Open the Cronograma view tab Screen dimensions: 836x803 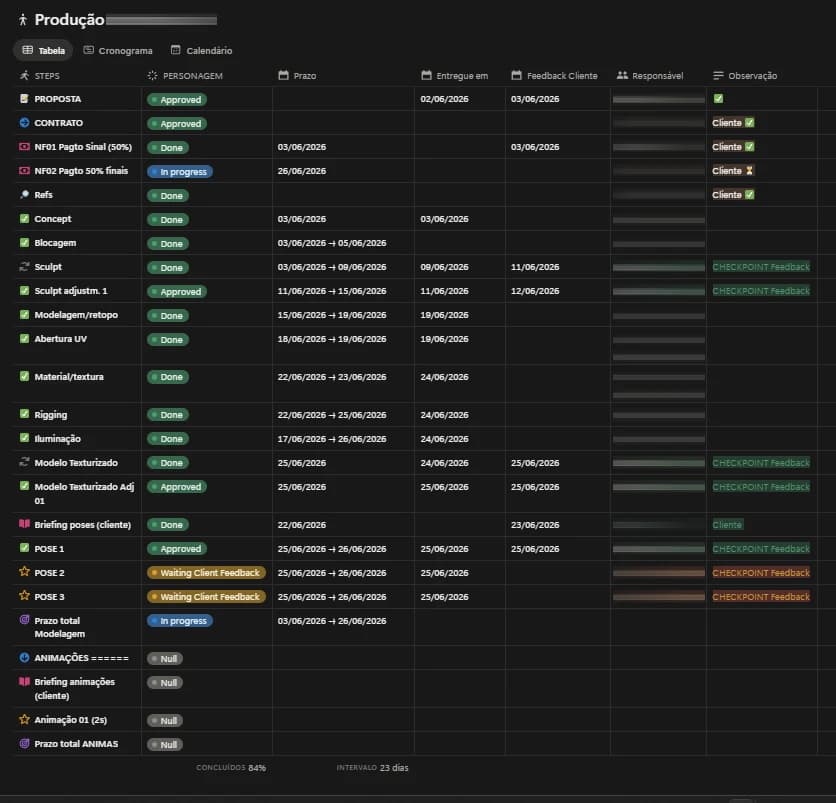(x=118, y=50)
